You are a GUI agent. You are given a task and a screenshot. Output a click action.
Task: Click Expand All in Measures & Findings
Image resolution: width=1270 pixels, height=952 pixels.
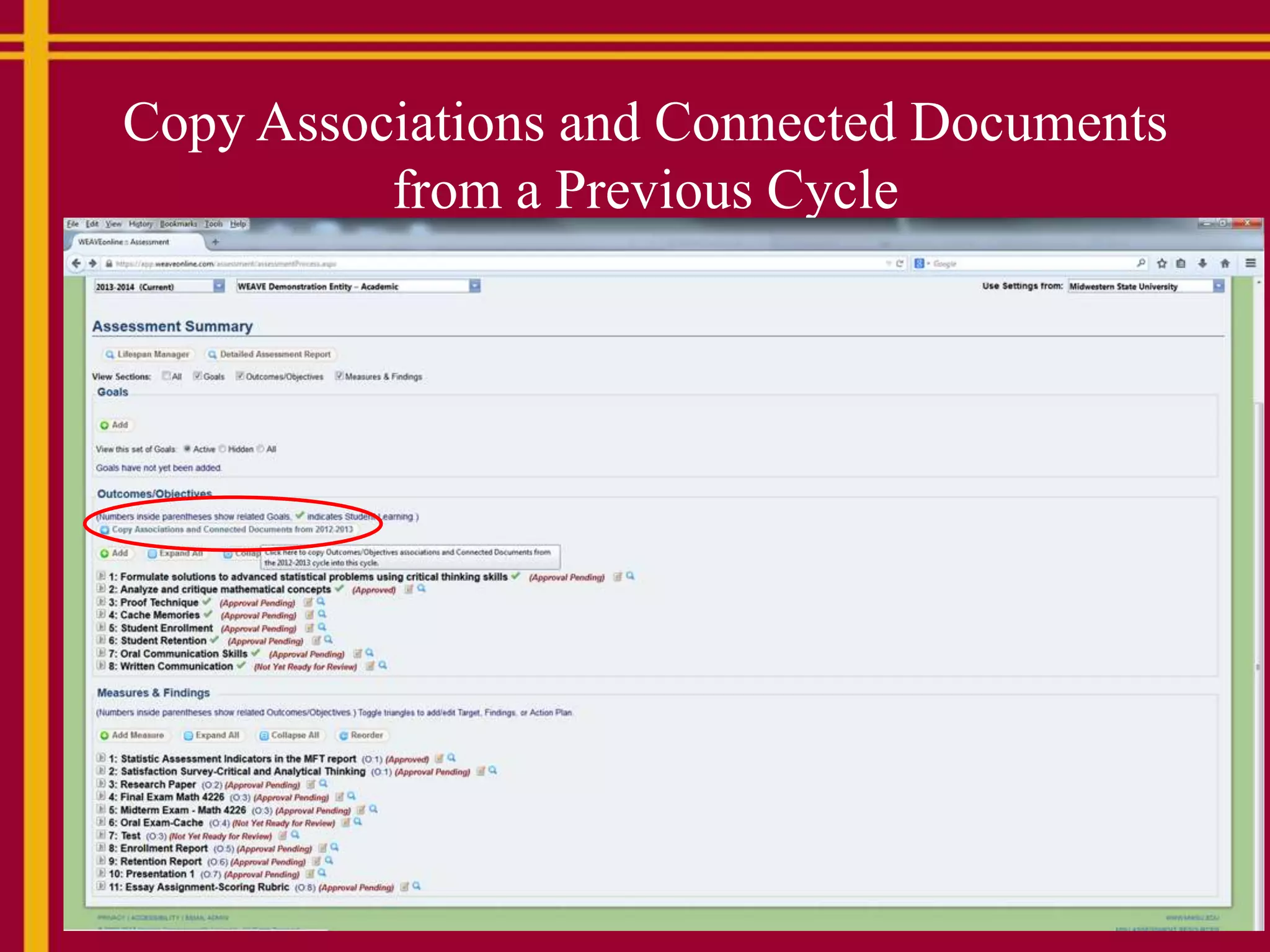(x=211, y=735)
